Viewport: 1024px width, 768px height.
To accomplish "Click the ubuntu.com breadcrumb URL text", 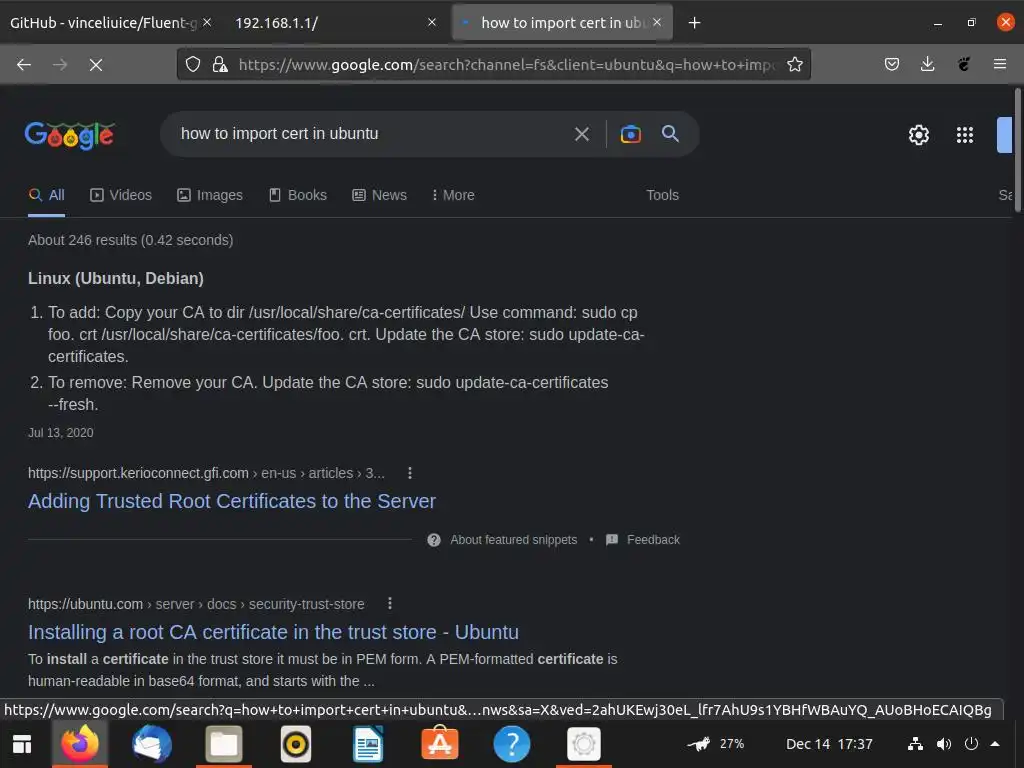I will 196,604.
